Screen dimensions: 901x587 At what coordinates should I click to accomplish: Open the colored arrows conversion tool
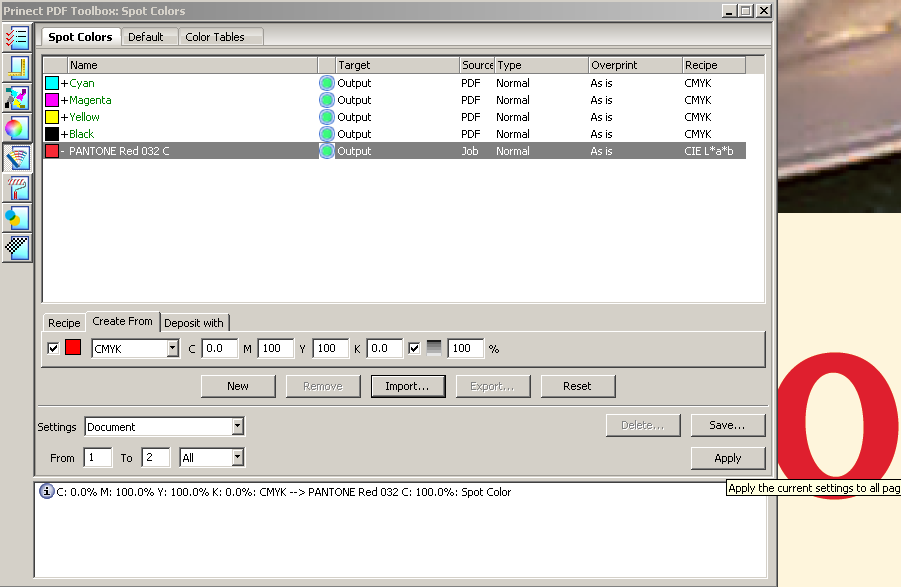coord(17,98)
